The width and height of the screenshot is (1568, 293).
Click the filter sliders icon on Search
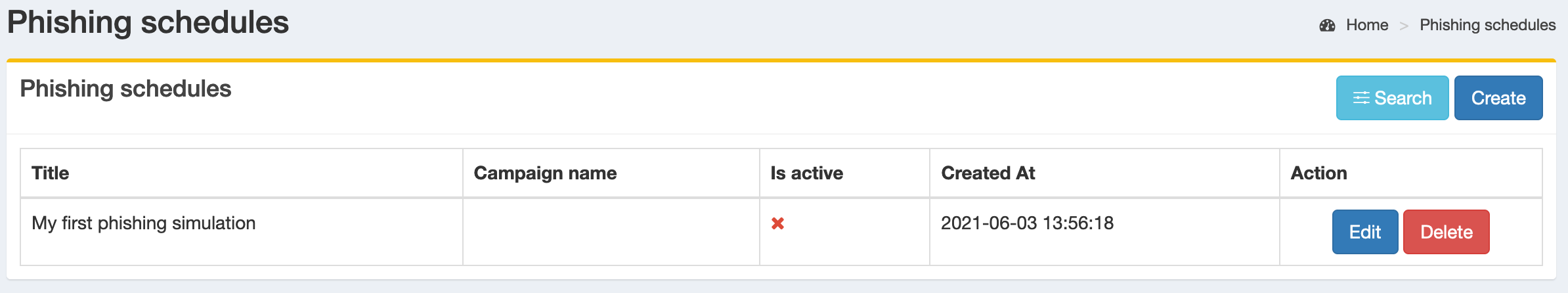click(1361, 98)
